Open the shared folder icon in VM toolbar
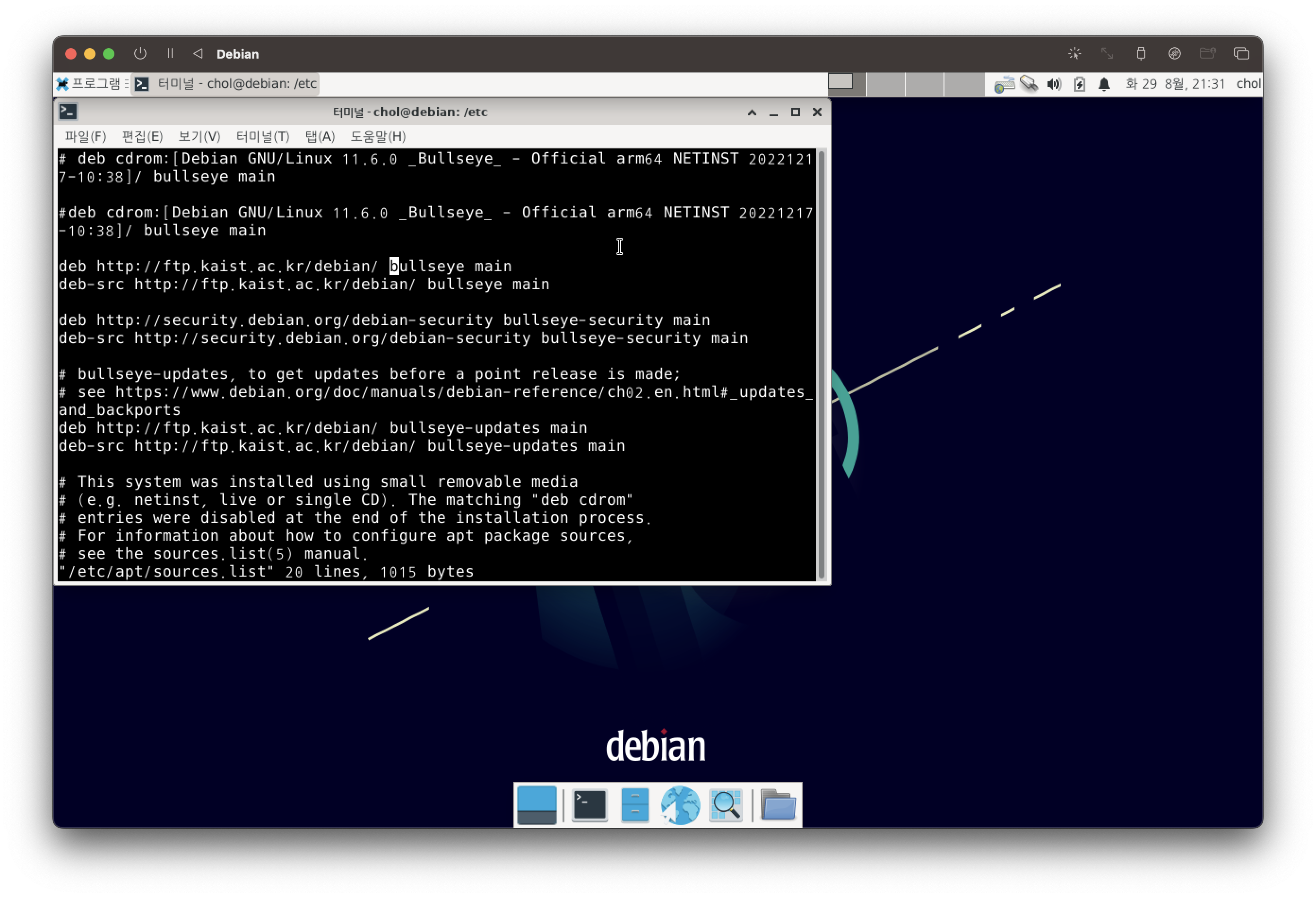Viewport: 1316px width, 898px height. coord(1208,54)
